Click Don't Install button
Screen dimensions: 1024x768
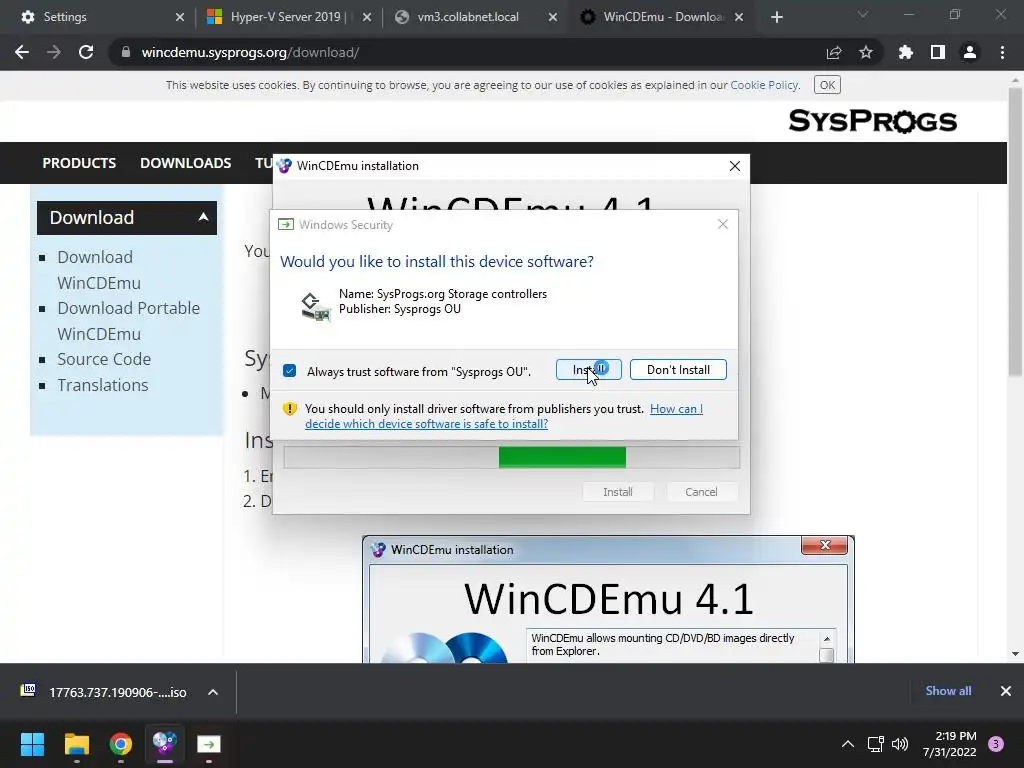[x=678, y=370]
